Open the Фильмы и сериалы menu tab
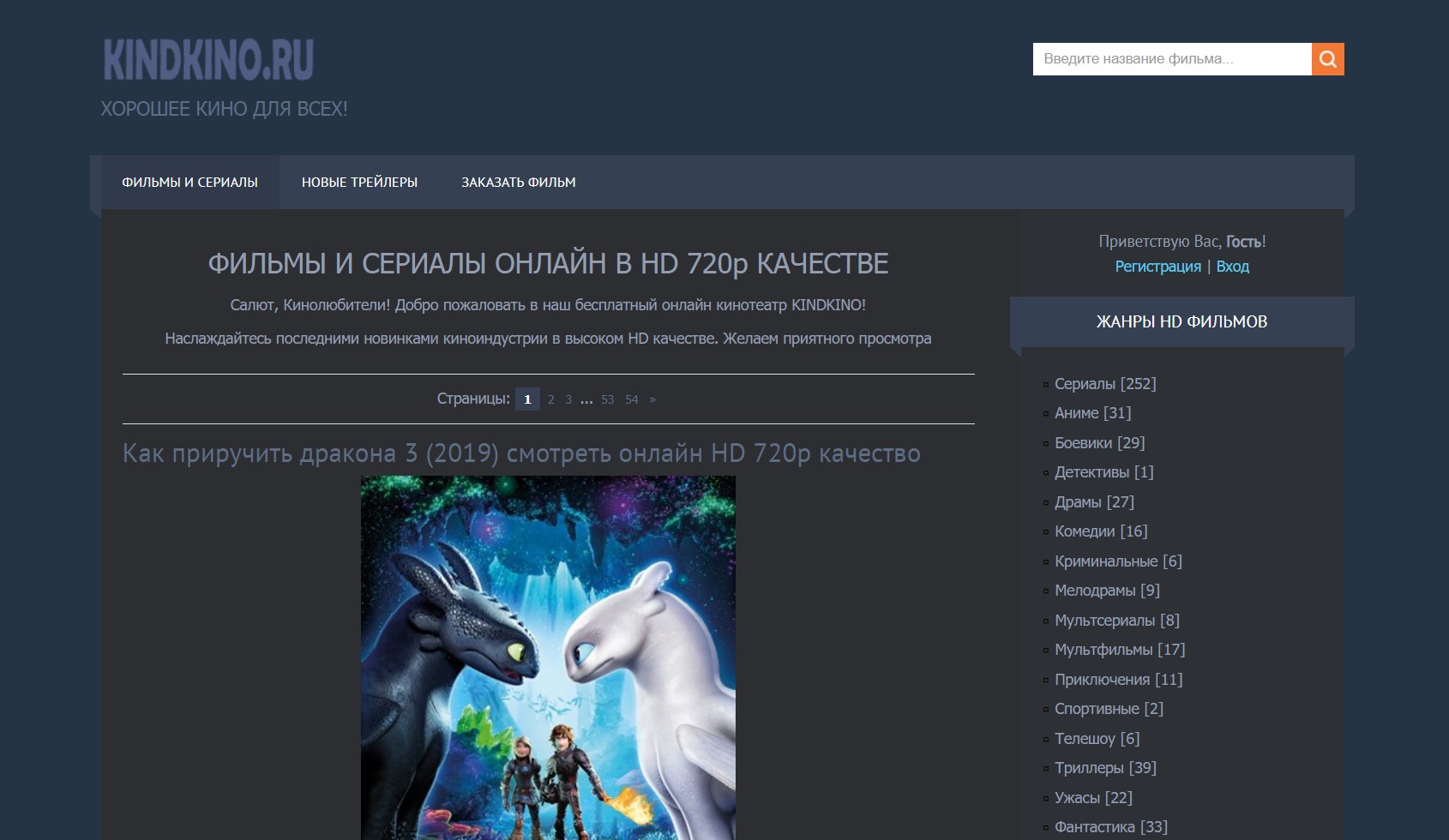This screenshot has height=840, width=1449. [x=190, y=182]
